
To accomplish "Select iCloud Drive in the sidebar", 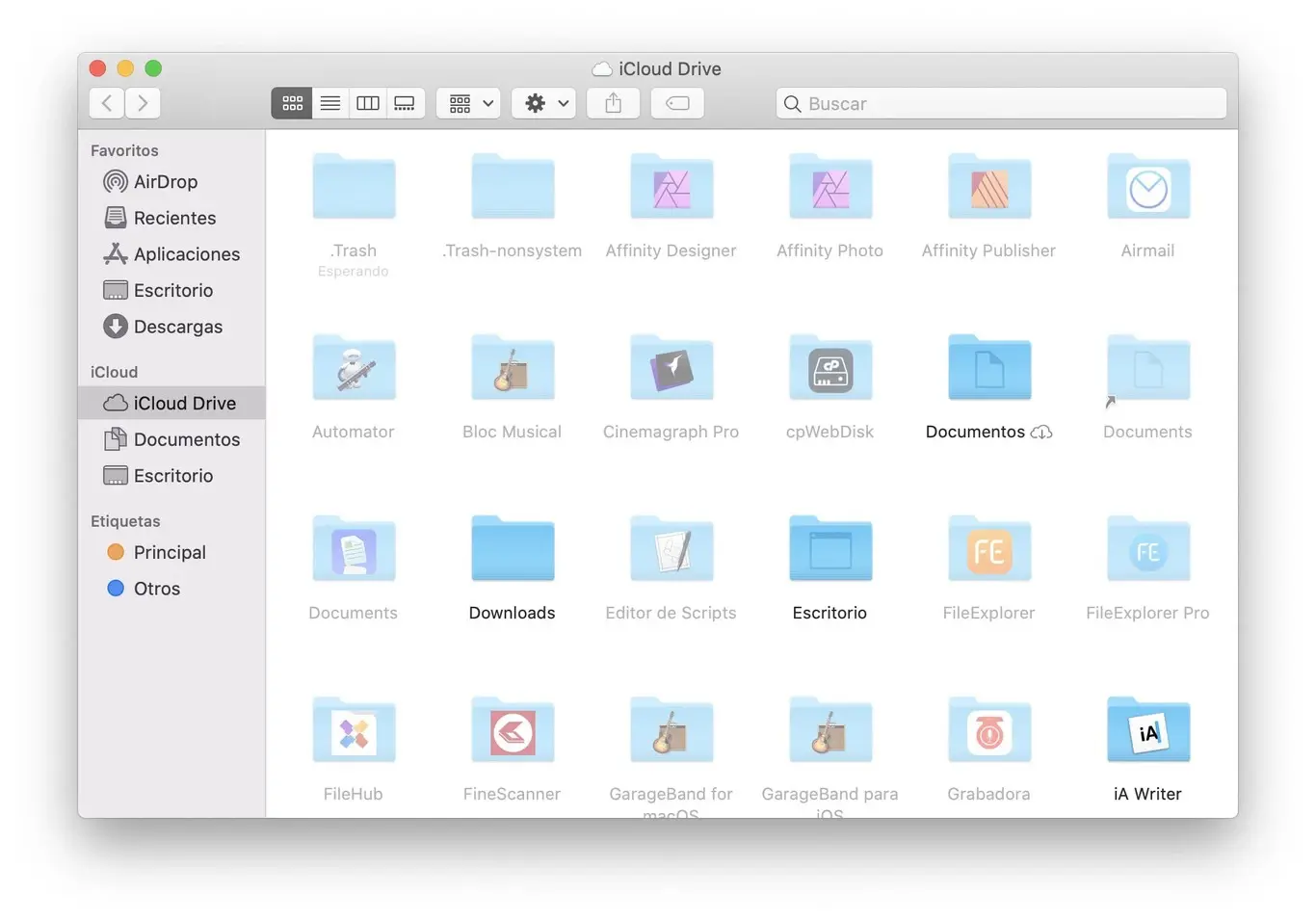I will click(x=171, y=403).
